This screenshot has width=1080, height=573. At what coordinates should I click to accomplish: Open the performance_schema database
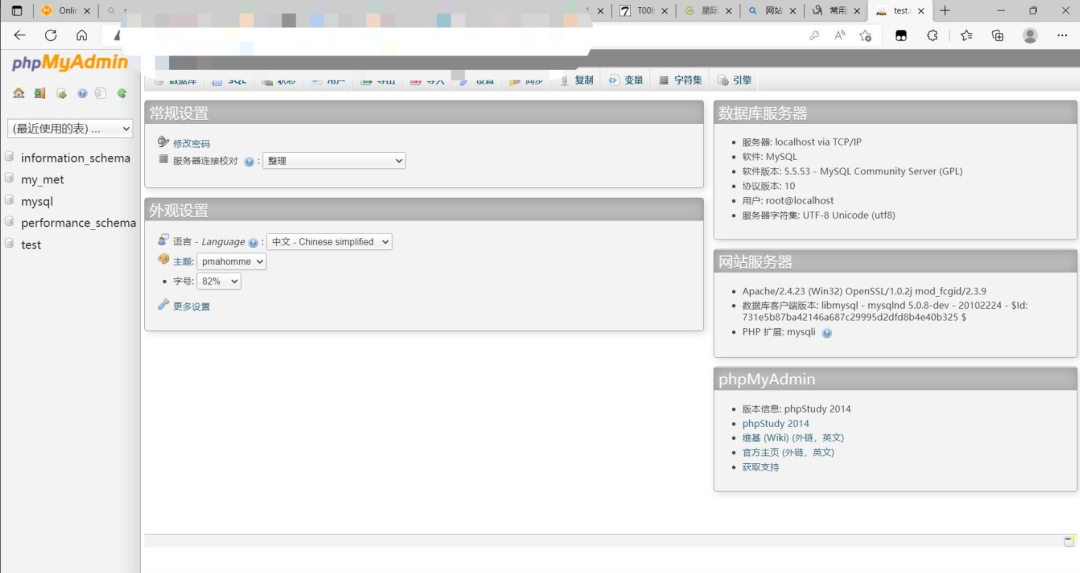pos(78,223)
